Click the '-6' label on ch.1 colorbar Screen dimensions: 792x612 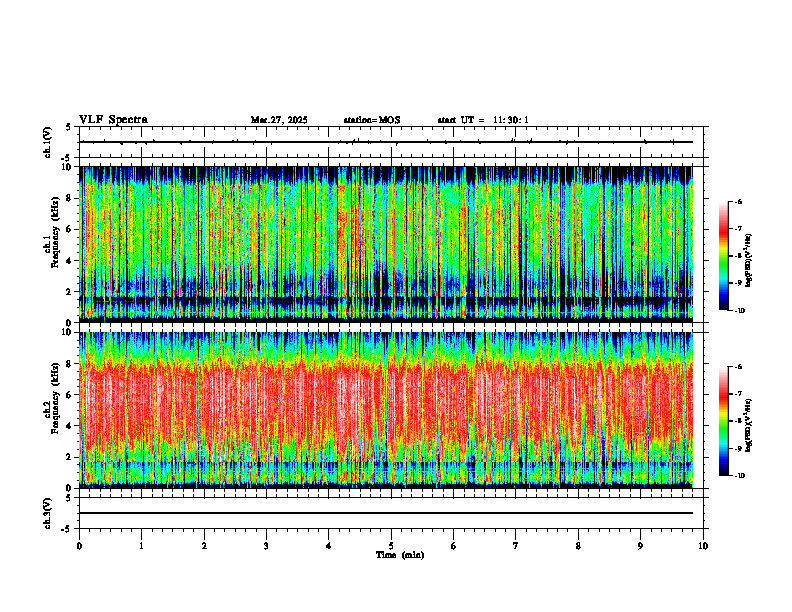[x=738, y=201]
